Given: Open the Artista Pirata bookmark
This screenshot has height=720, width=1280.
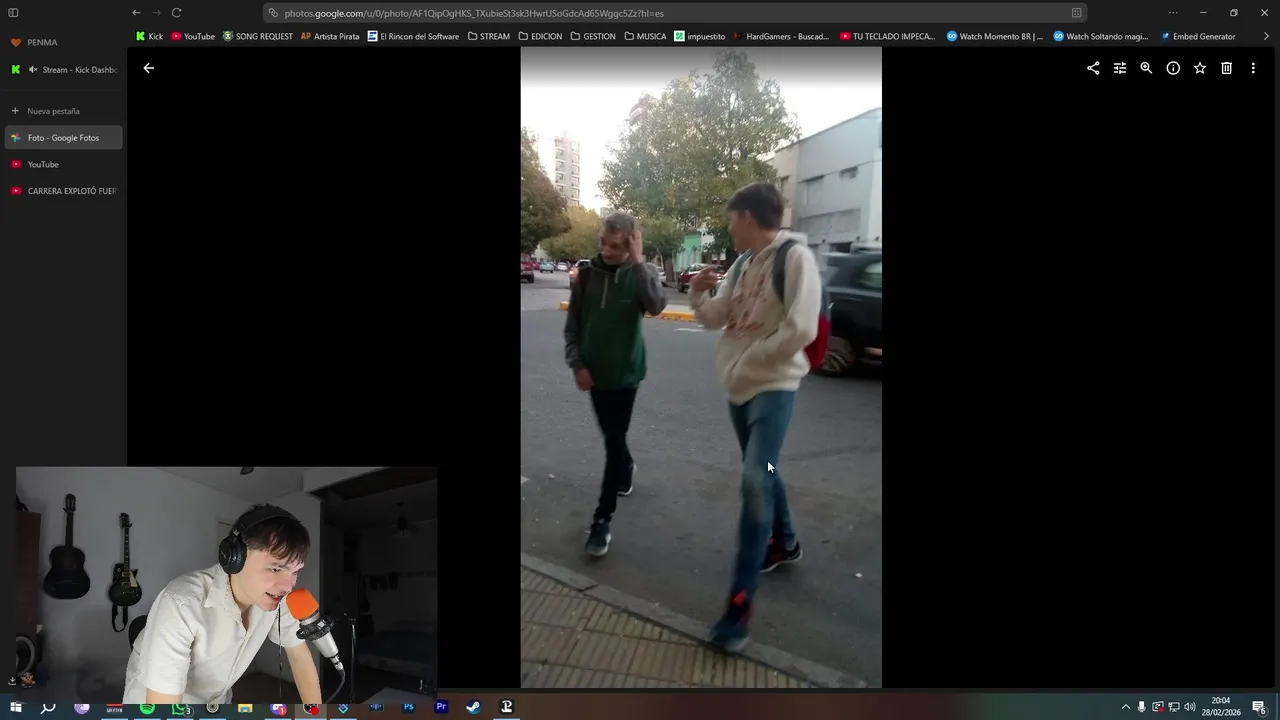Looking at the screenshot, I should (x=330, y=36).
